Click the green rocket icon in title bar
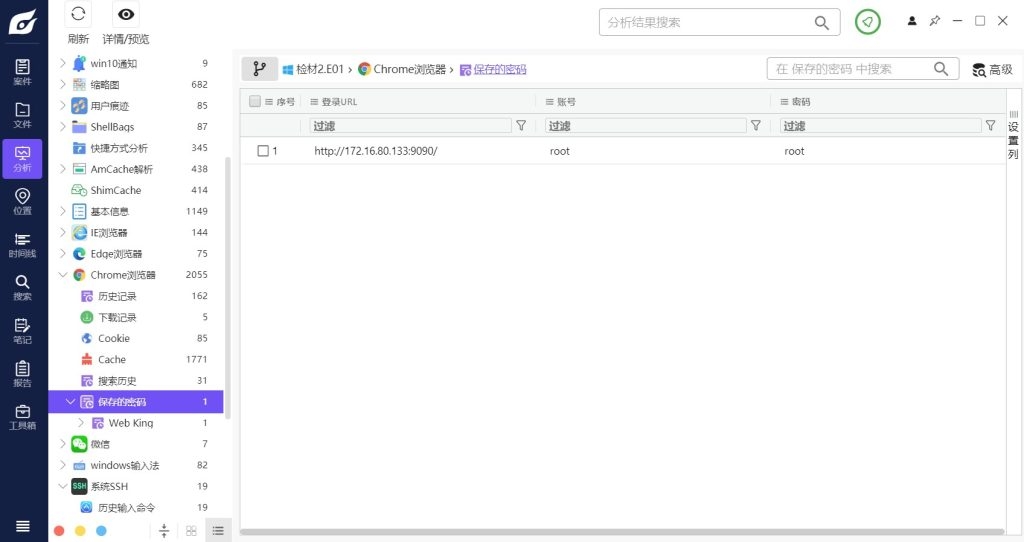This screenshot has height=542, width=1024. [868, 22]
